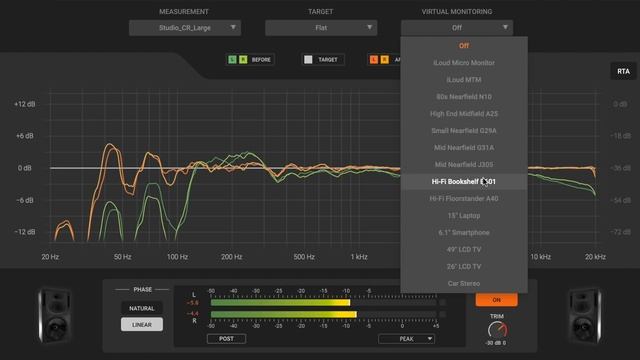Select 80s Nearfield N10 option

[x=464, y=97]
